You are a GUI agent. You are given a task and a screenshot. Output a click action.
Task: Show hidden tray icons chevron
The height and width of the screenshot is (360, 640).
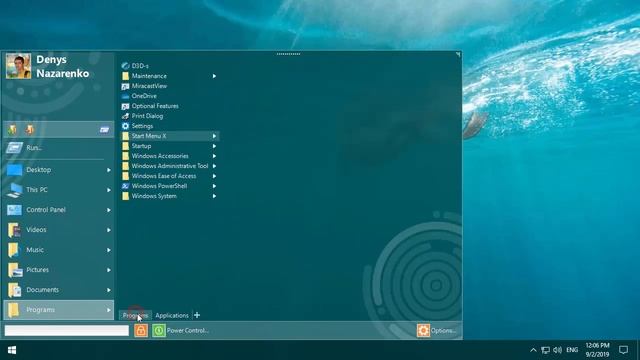point(533,350)
